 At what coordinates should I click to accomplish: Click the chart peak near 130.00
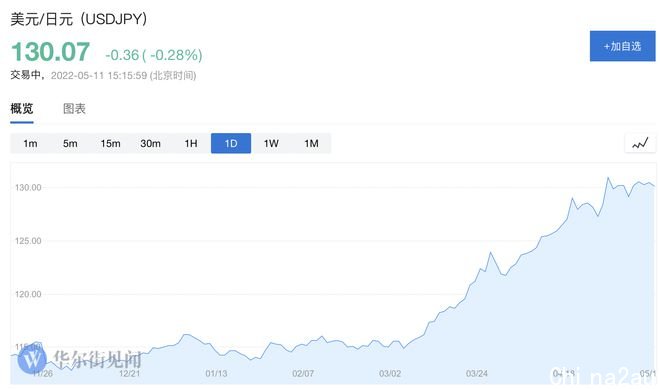point(608,178)
